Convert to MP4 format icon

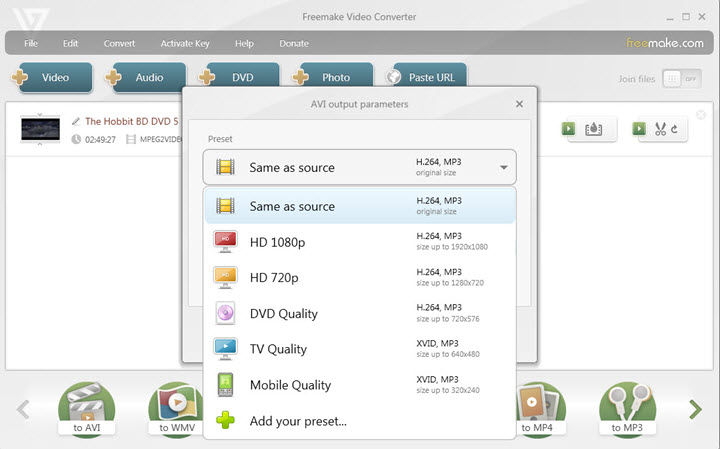pos(541,409)
